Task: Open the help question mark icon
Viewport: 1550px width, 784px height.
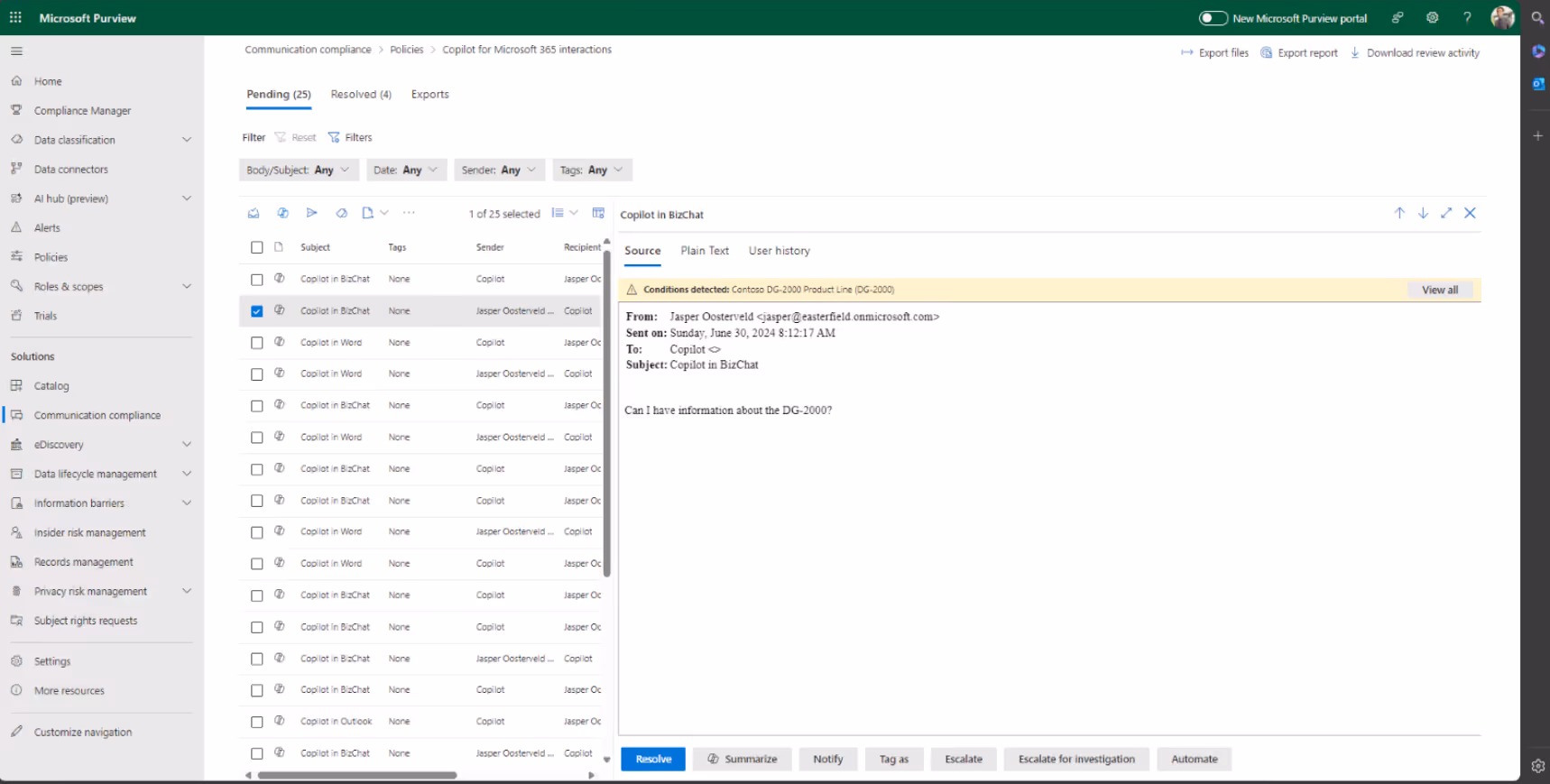Action: tap(1467, 17)
